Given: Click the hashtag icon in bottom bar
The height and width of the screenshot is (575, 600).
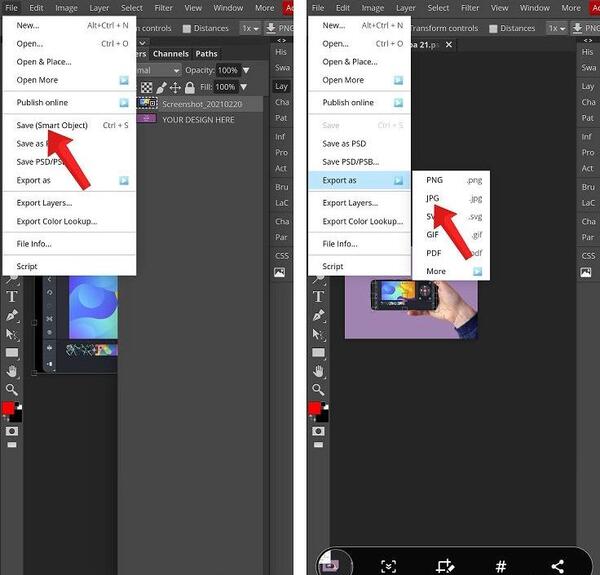Looking at the screenshot, I should [501, 566].
